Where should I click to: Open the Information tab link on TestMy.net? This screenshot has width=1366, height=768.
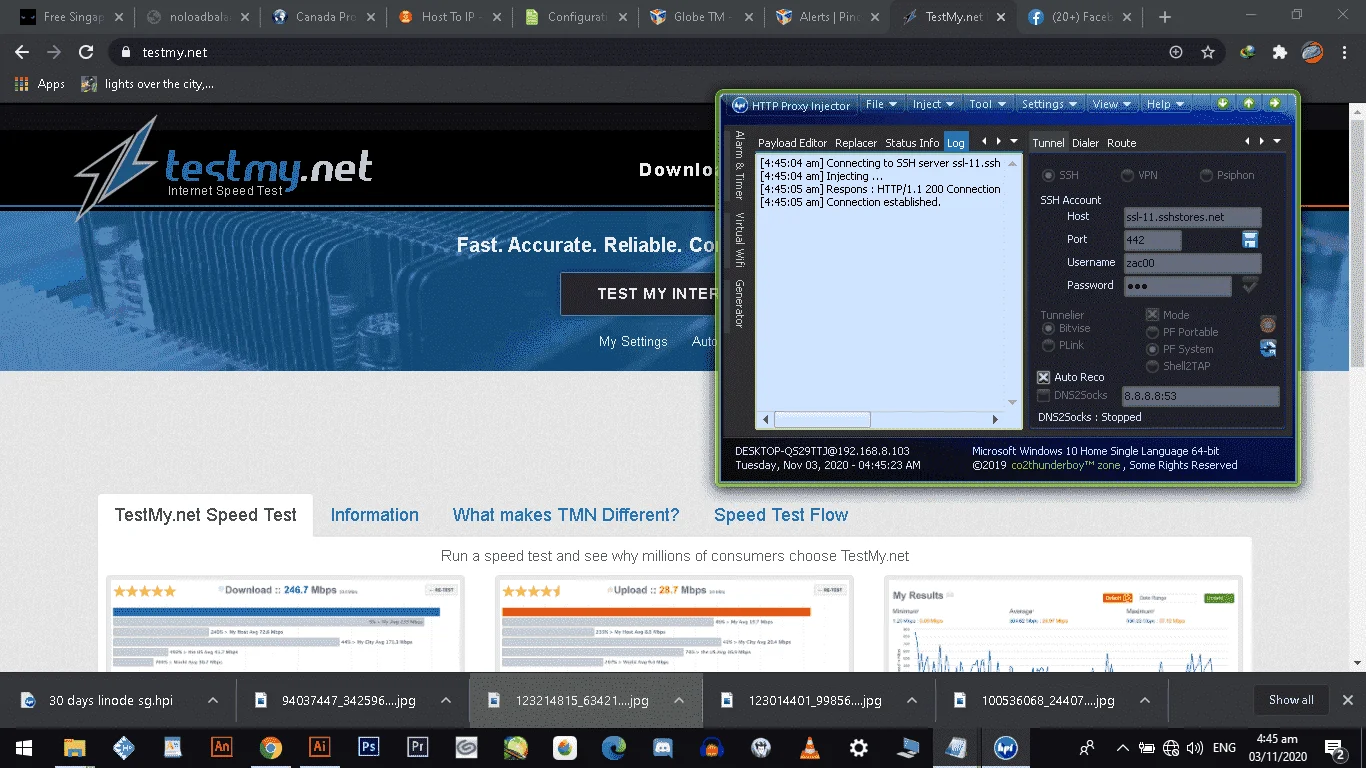pyautogui.click(x=375, y=515)
